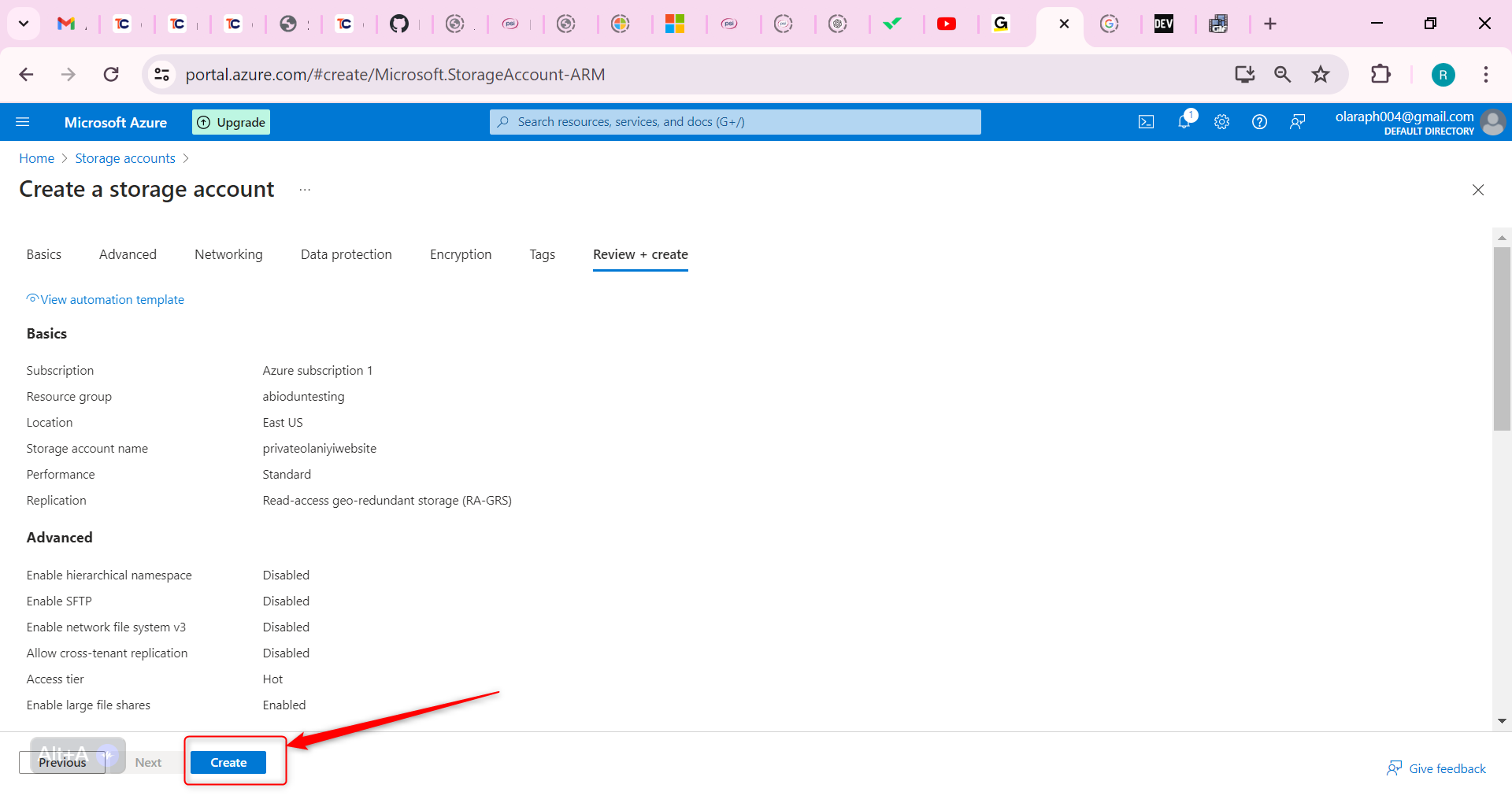Bookmark this page with the star icon
1512x803 pixels.
[1320, 74]
